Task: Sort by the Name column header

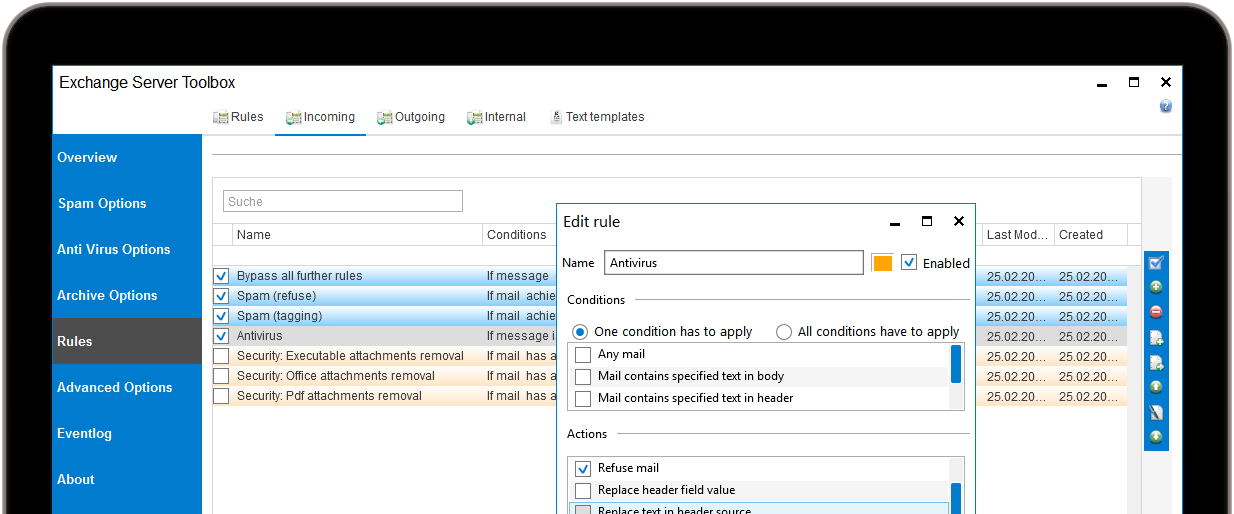Action: (357, 235)
